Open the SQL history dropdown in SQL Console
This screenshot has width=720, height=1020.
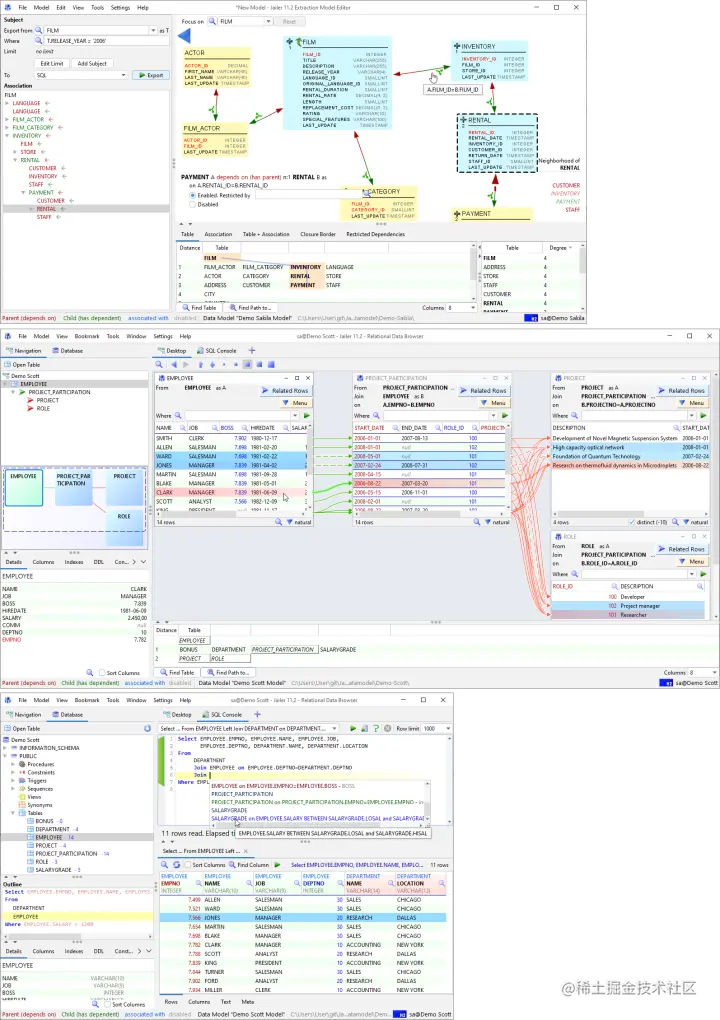[334, 729]
